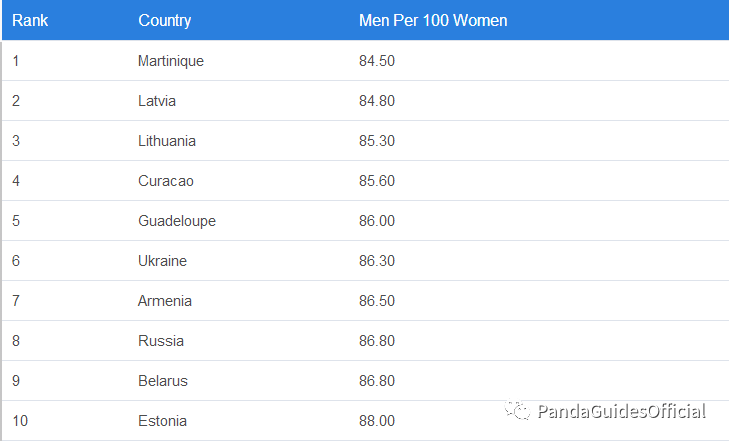Click the 88.00 value for Estonia
The height and width of the screenshot is (441, 729).
(377, 421)
